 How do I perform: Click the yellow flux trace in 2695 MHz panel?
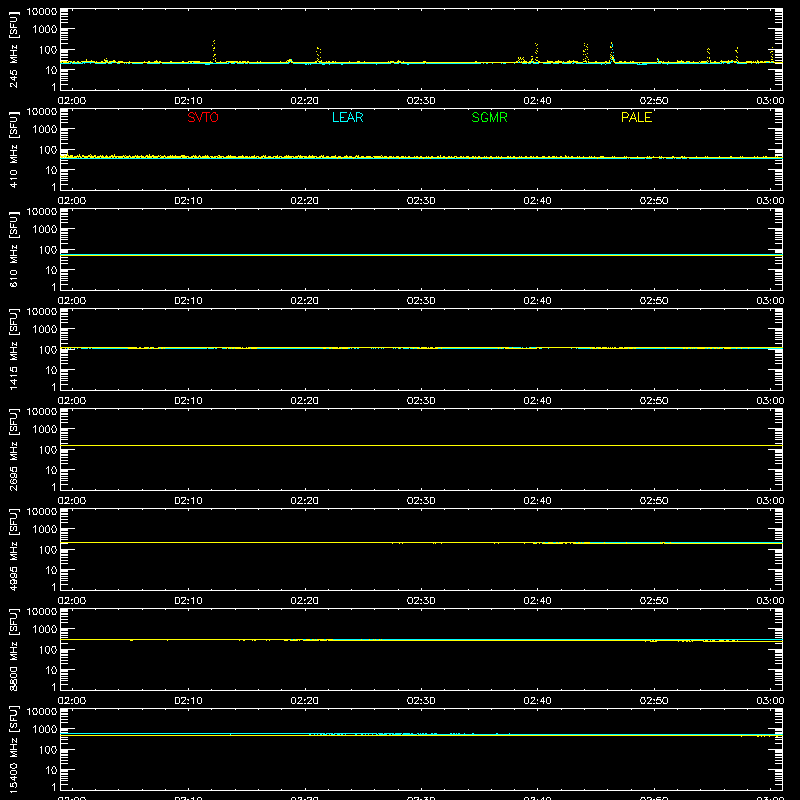click(421, 445)
